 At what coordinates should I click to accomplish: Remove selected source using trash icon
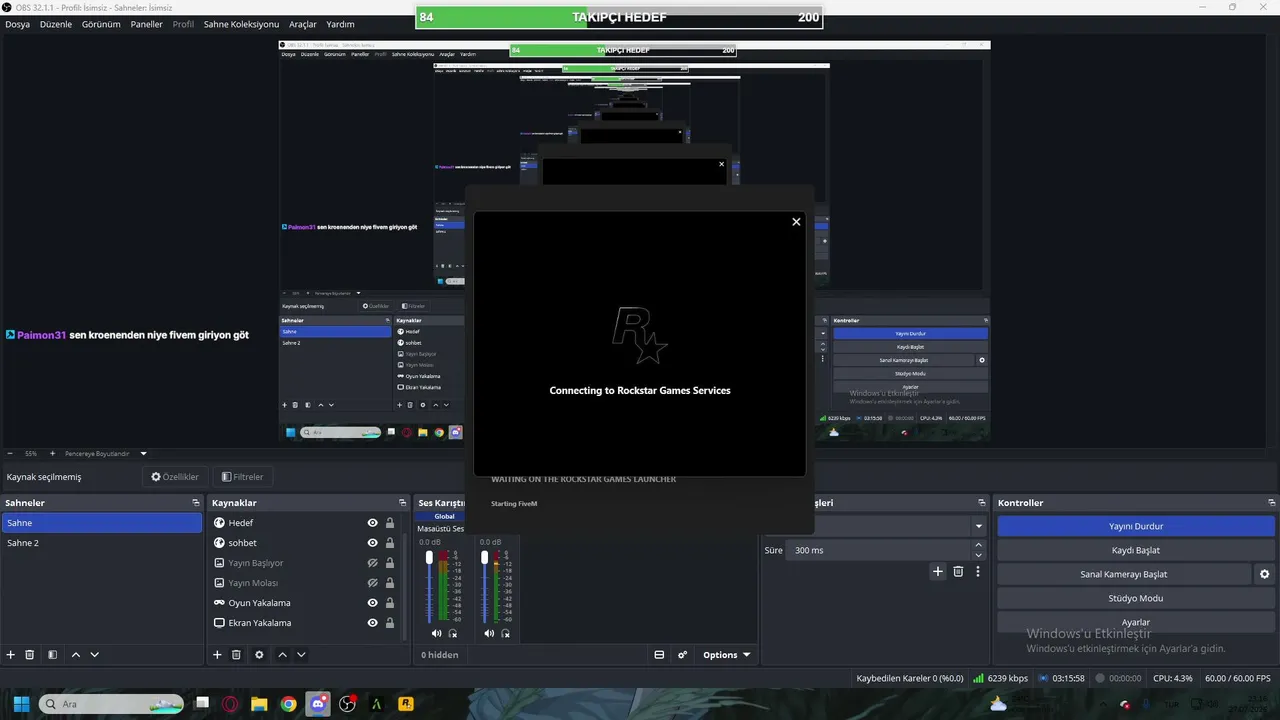pyautogui.click(x=236, y=655)
